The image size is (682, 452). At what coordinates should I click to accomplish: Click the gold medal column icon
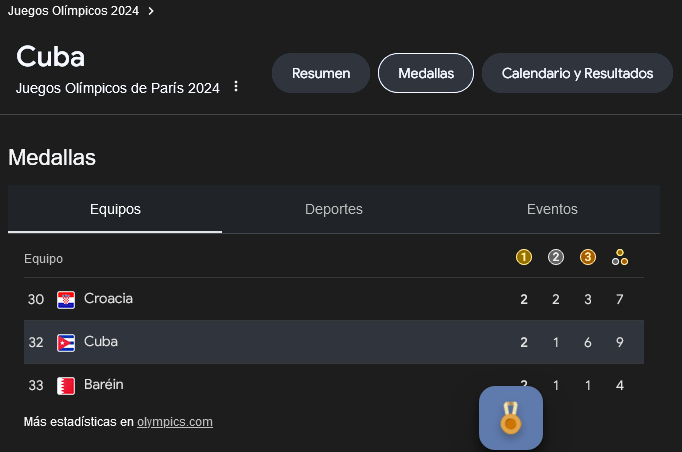point(524,257)
